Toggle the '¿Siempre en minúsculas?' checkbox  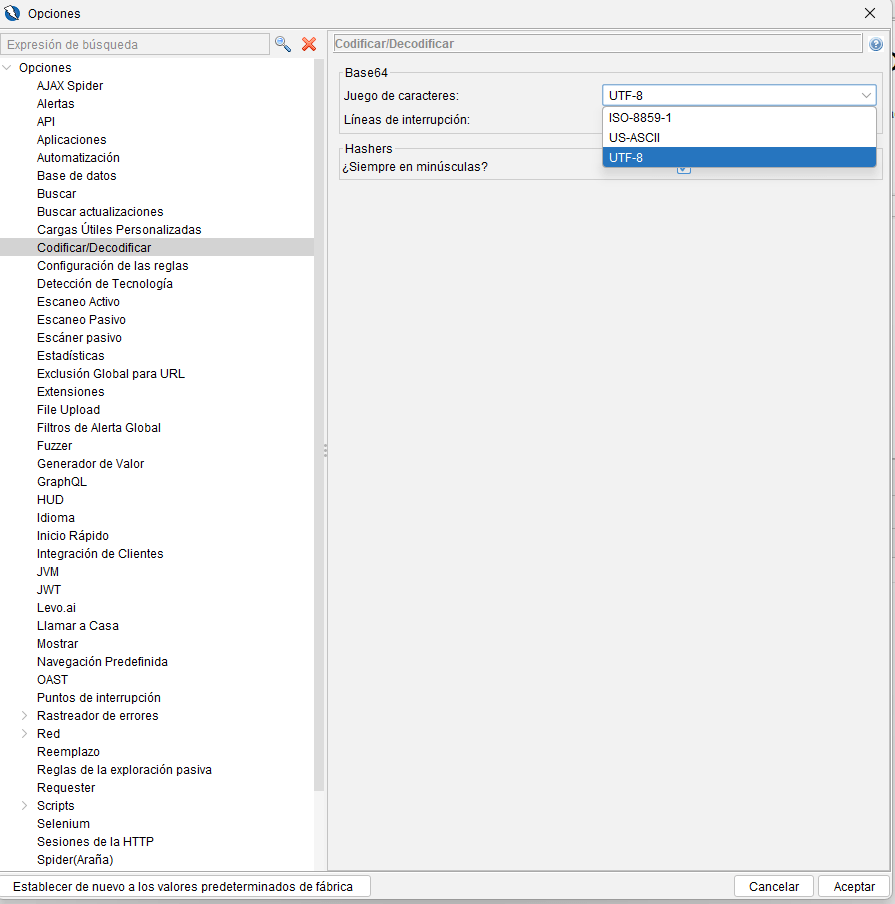click(684, 167)
